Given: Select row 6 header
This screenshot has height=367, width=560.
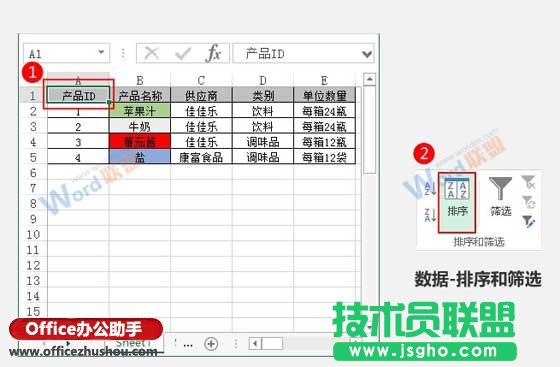Looking at the screenshot, I should click(x=33, y=173).
